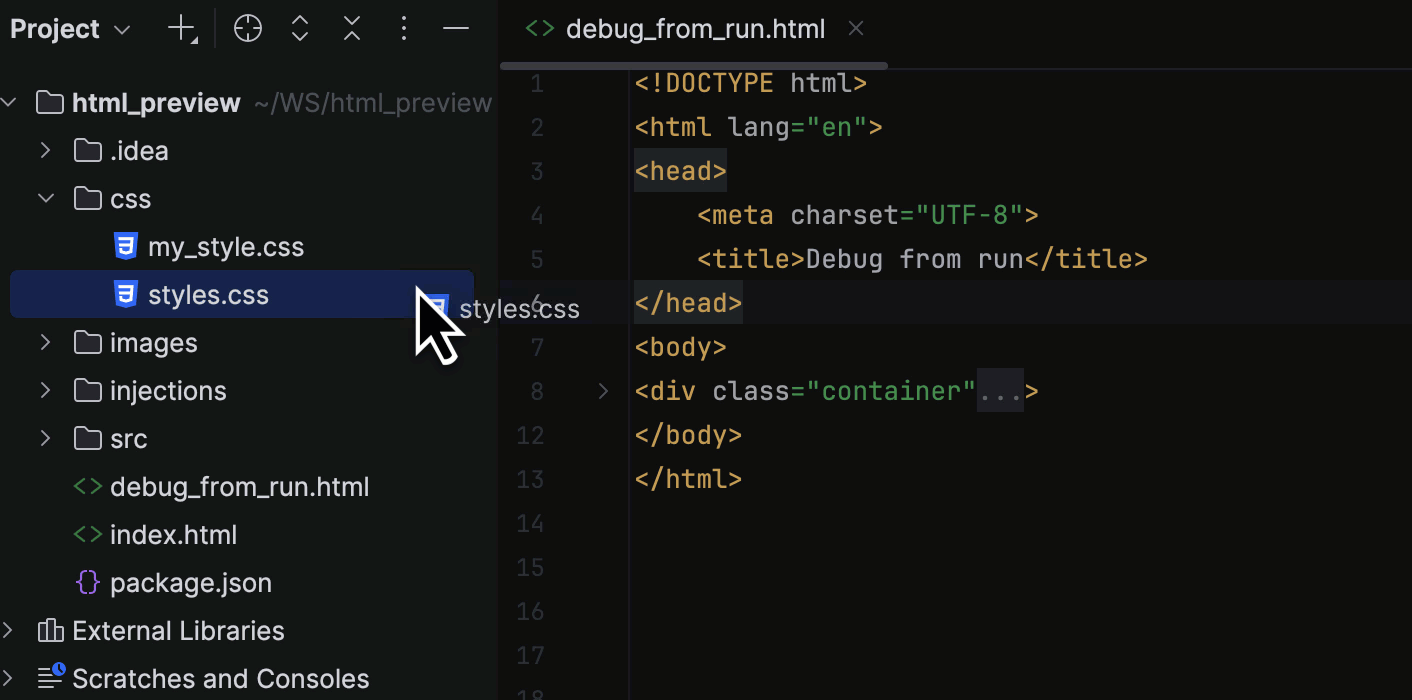The height and width of the screenshot is (700, 1412).
Task: Click the HTML icon beside index.html
Action: click(x=87, y=534)
